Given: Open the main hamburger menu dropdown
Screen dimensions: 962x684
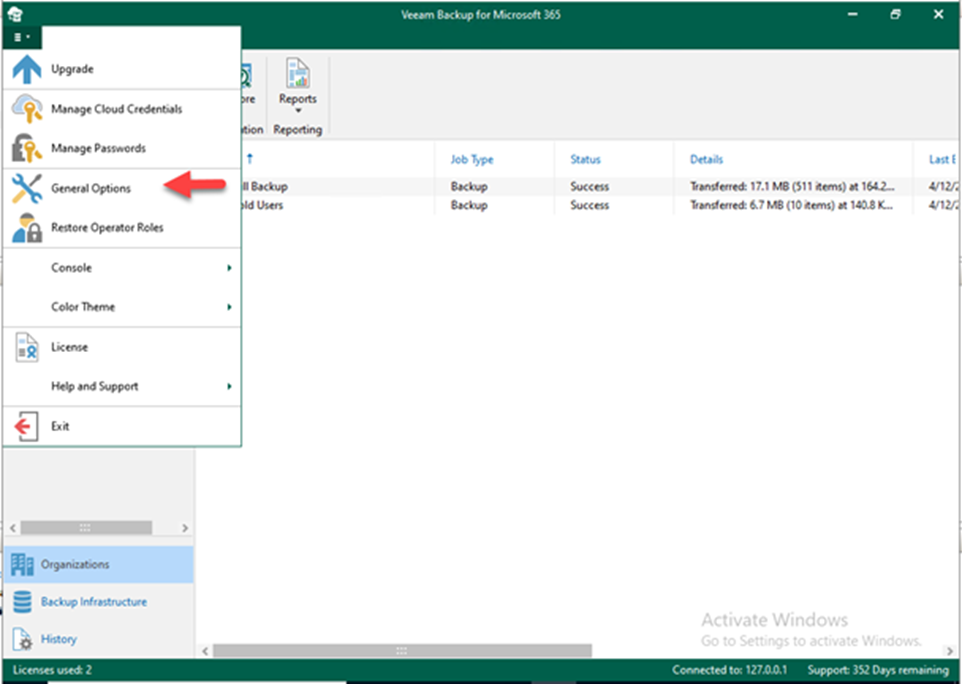Looking at the screenshot, I should click(x=22, y=37).
